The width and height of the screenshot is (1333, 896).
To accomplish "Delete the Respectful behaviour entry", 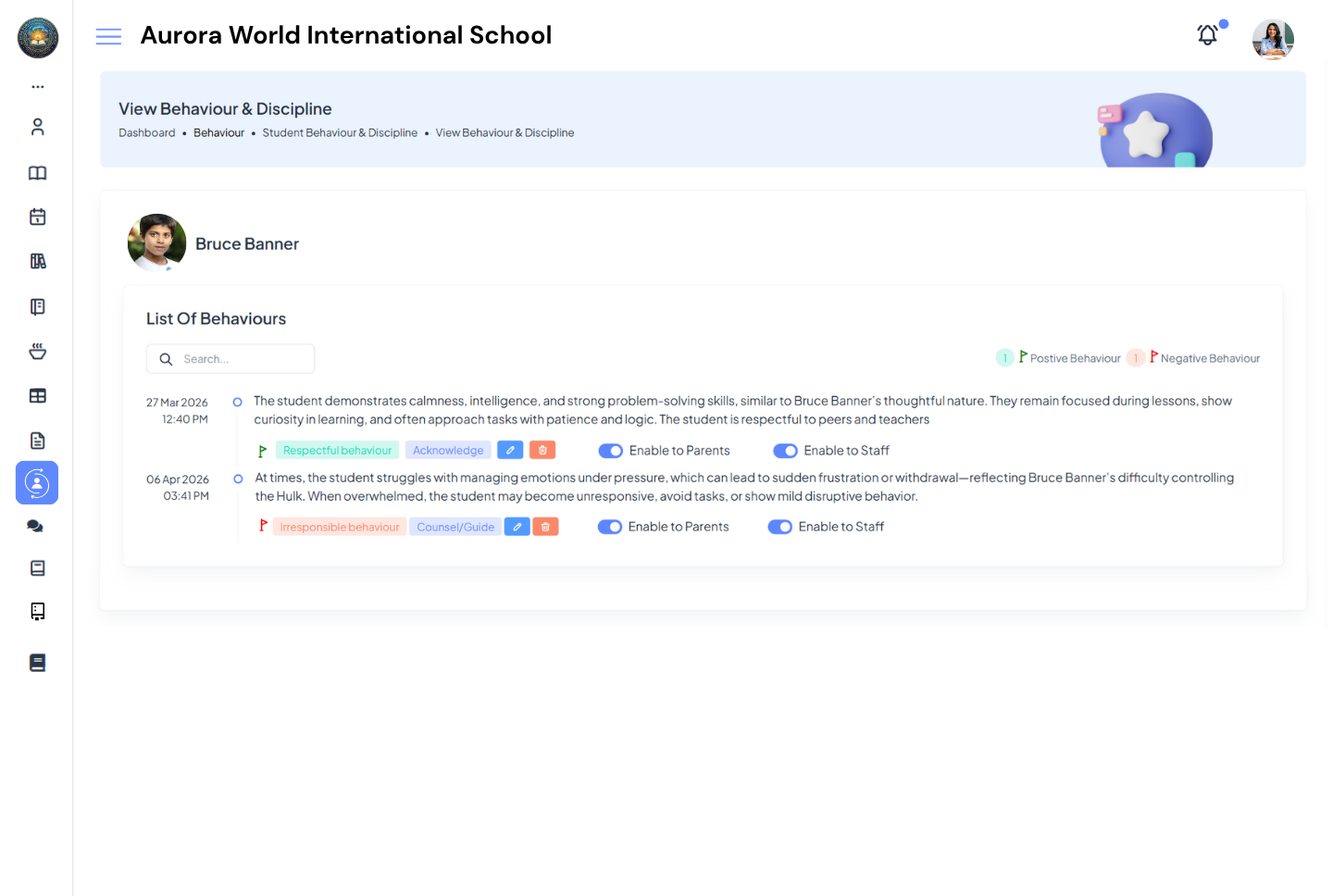I will coord(542,451).
